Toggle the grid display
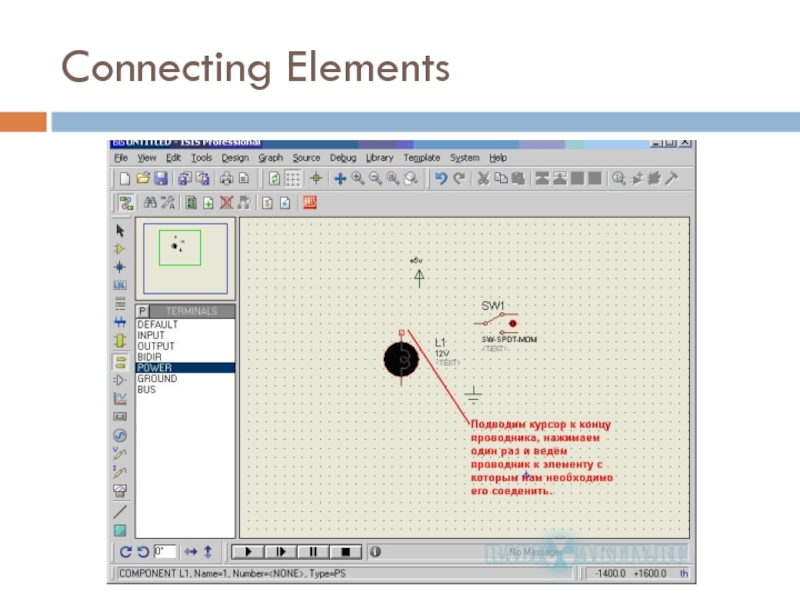The image size is (800, 600). pos(293,179)
